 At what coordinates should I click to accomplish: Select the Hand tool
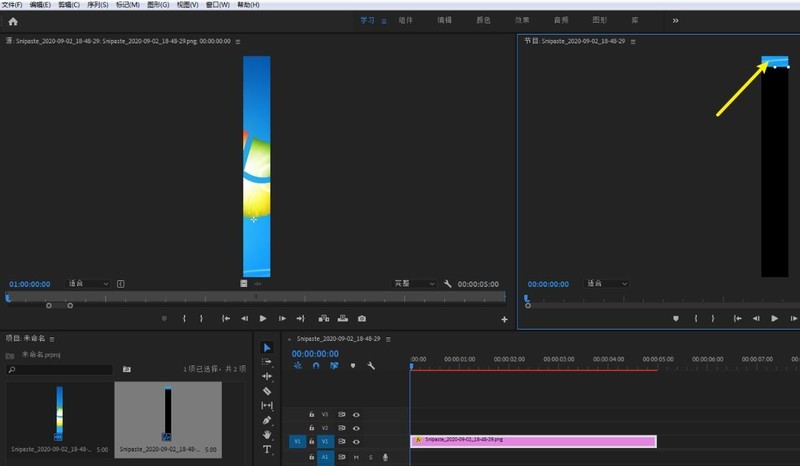coord(267,435)
